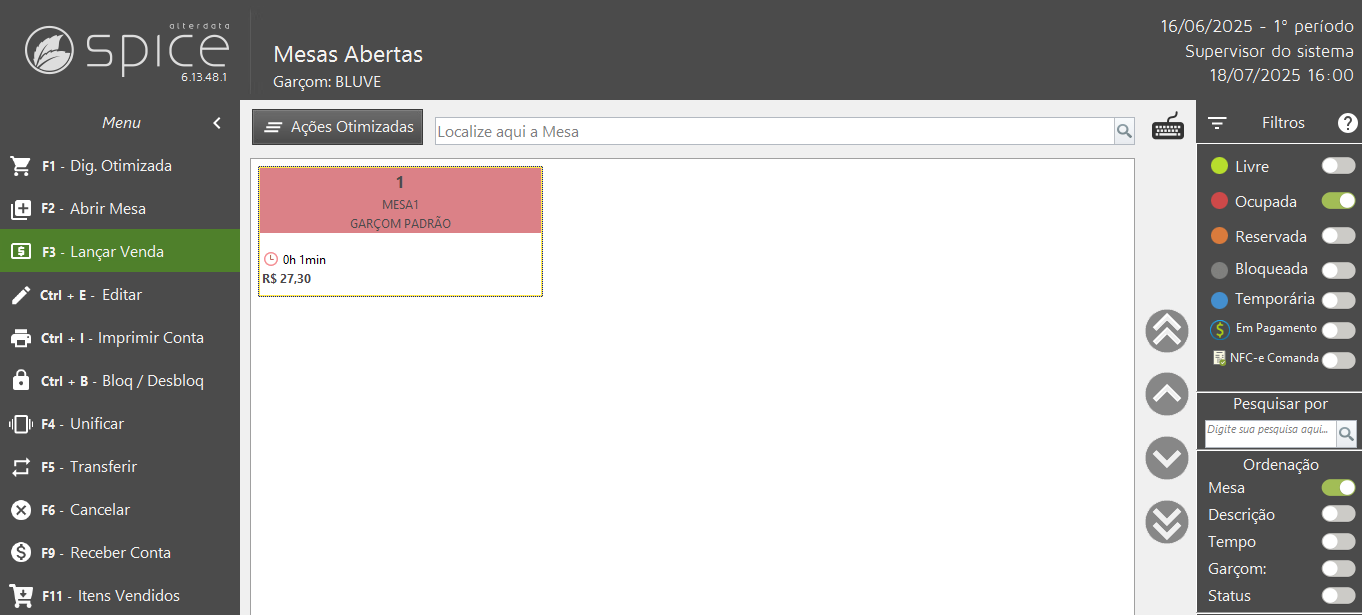
Task: Turn on Reservada filter switch
Action: click(1338, 236)
